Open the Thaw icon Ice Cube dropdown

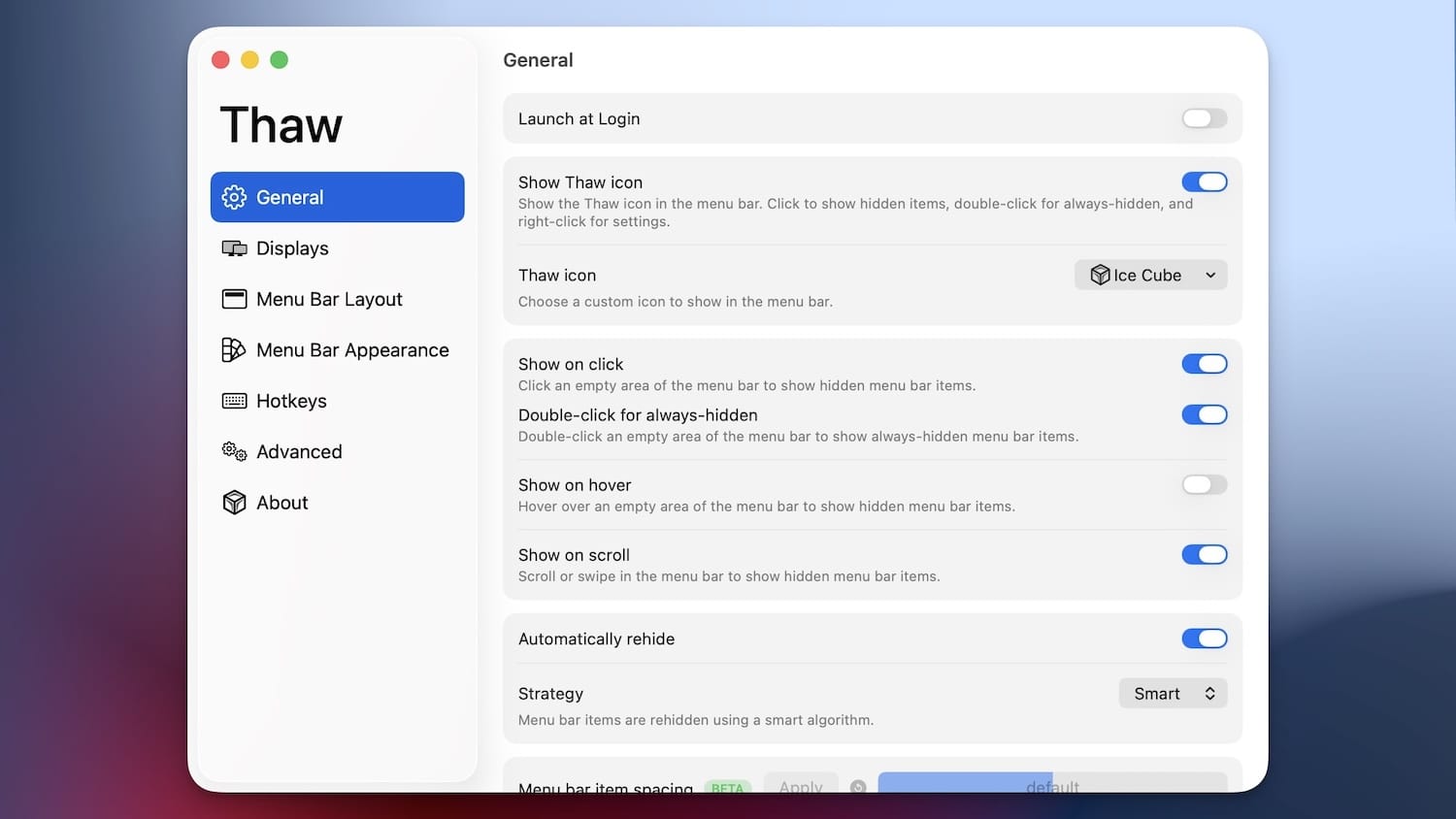click(1151, 275)
